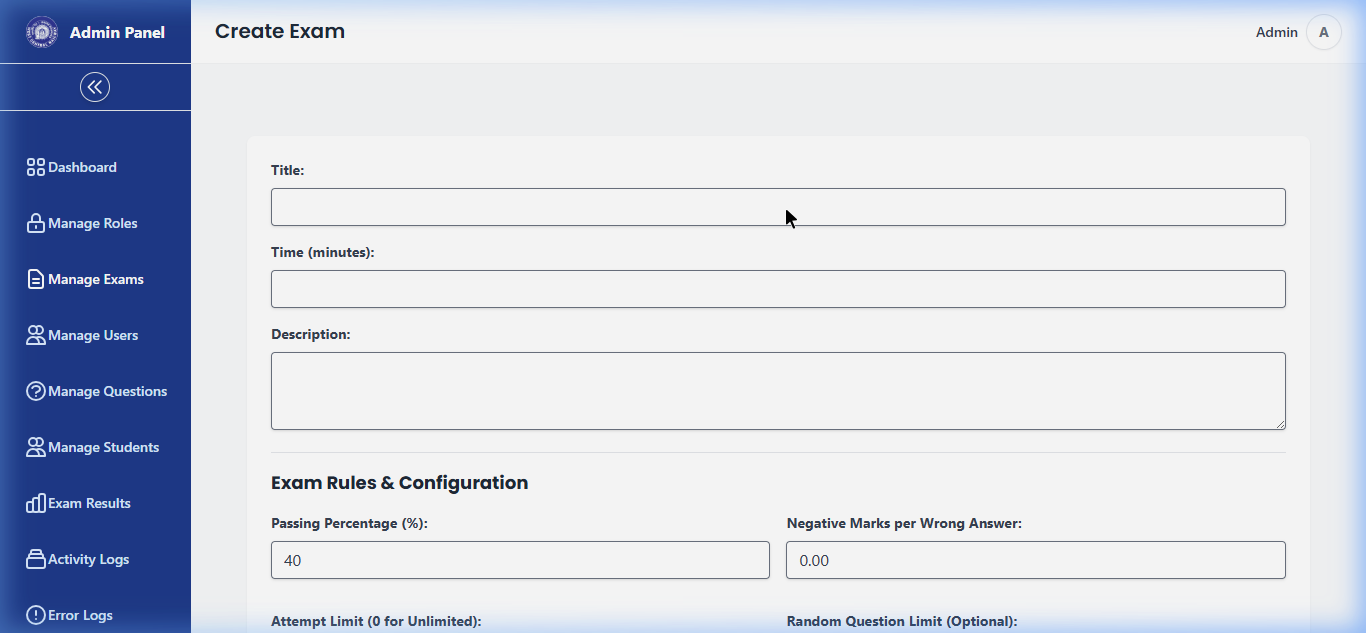Screen dimensions: 1366x633
Task: Click the "Create Exam" page heading
Action: pyautogui.click(x=280, y=31)
